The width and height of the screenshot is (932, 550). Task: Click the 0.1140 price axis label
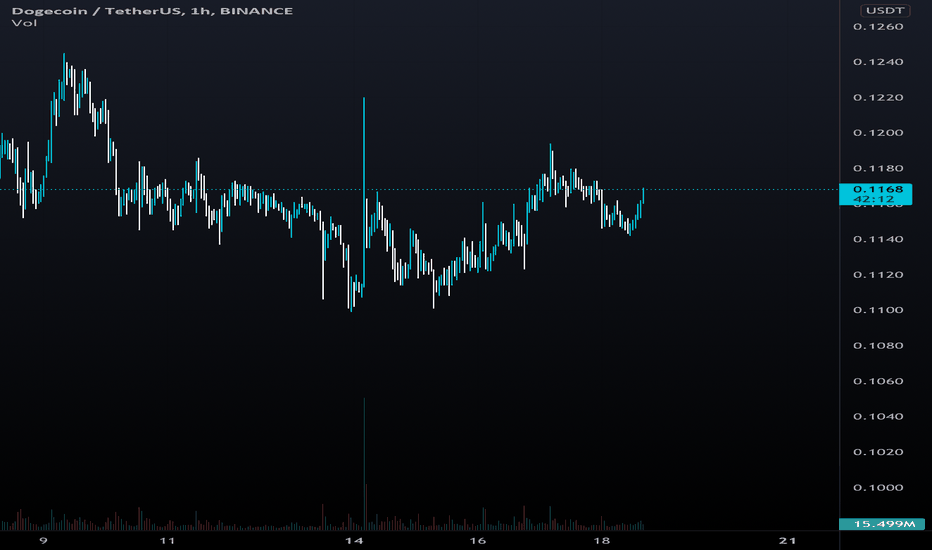878,239
